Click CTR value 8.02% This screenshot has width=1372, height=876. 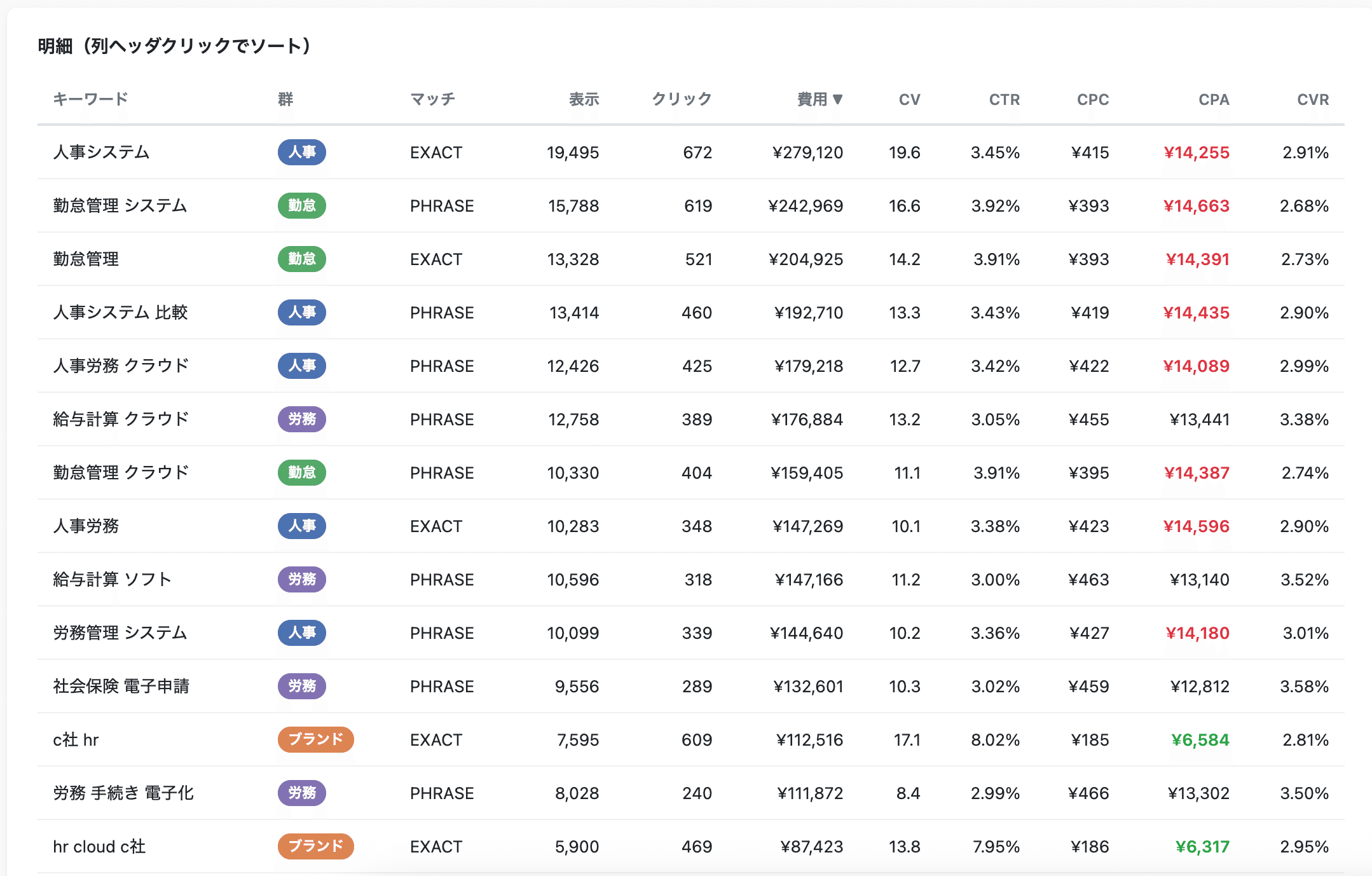pyautogui.click(x=996, y=740)
